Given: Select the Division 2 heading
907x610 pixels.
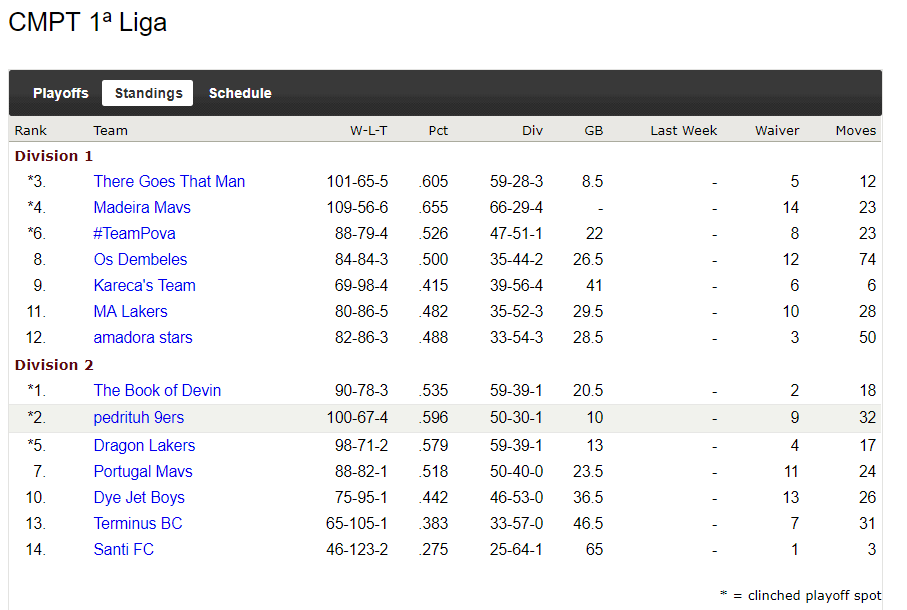Looking at the screenshot, I should click(x=54, y=365).
